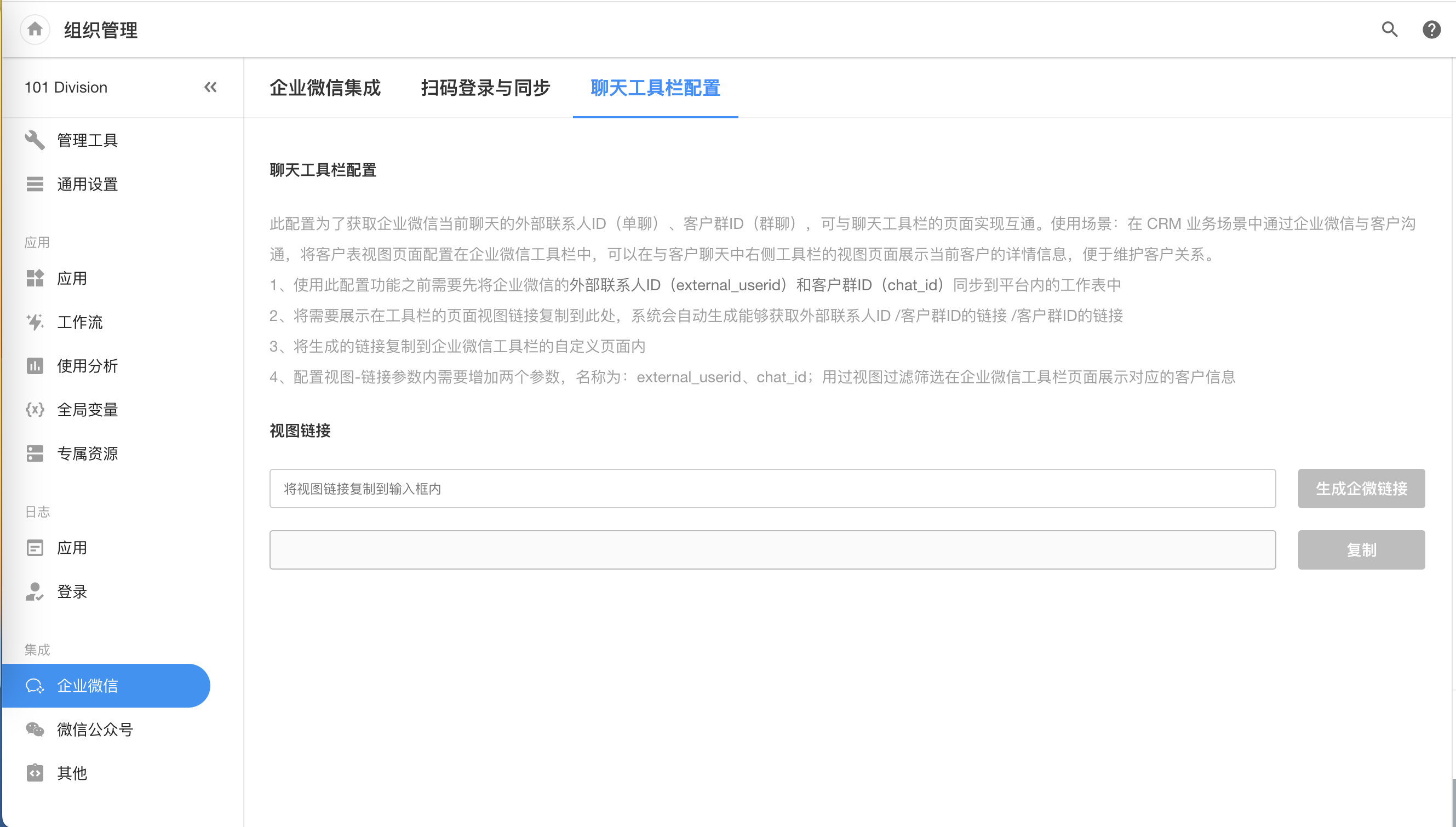
Task: Go to 工作流 workflow section
Action: coord(79,322)
